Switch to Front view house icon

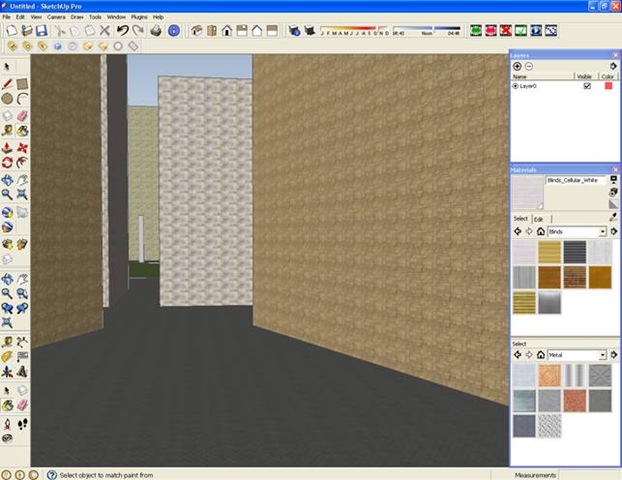click(227, 31)
